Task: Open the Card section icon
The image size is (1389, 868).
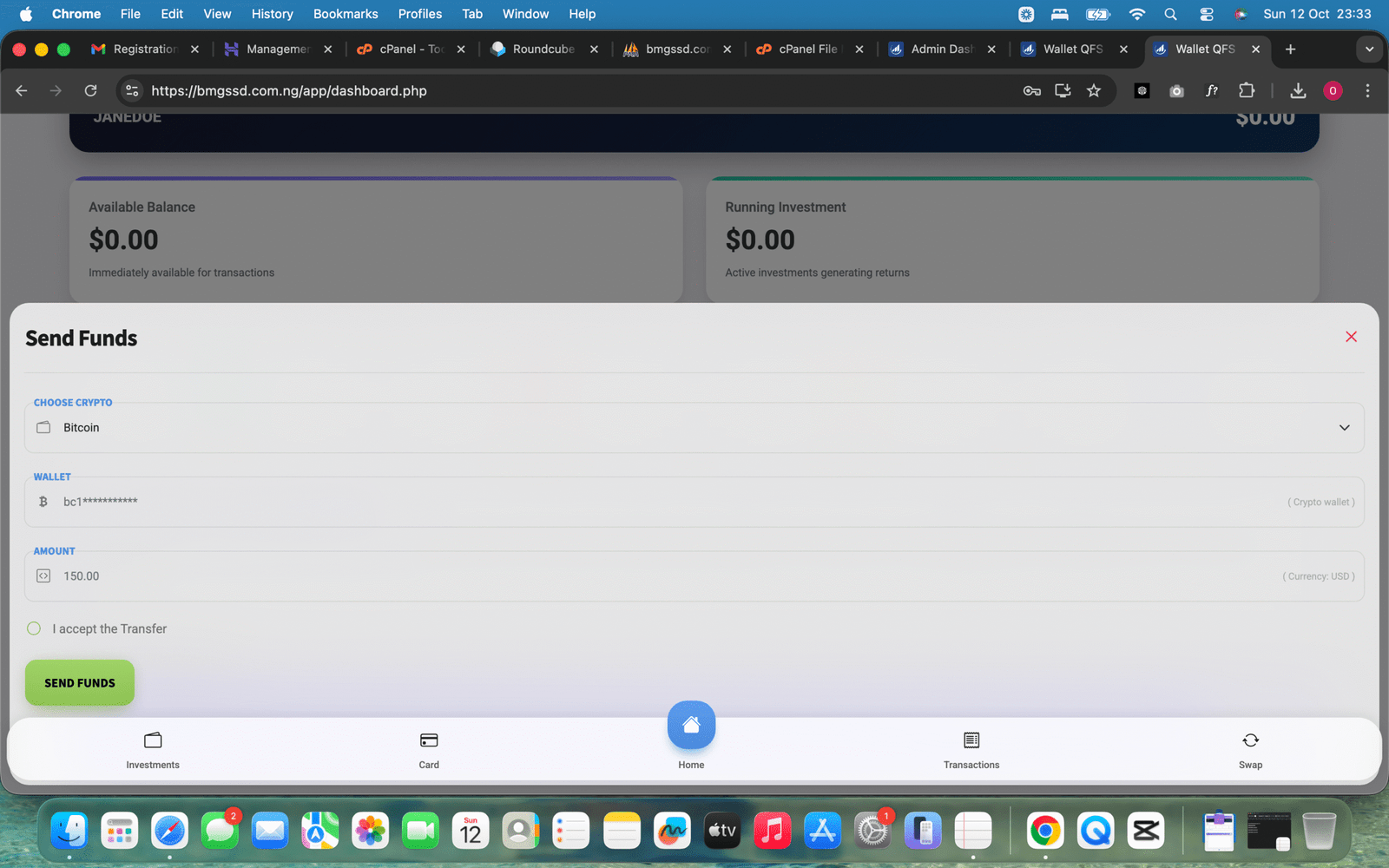Action: (429, 740)
